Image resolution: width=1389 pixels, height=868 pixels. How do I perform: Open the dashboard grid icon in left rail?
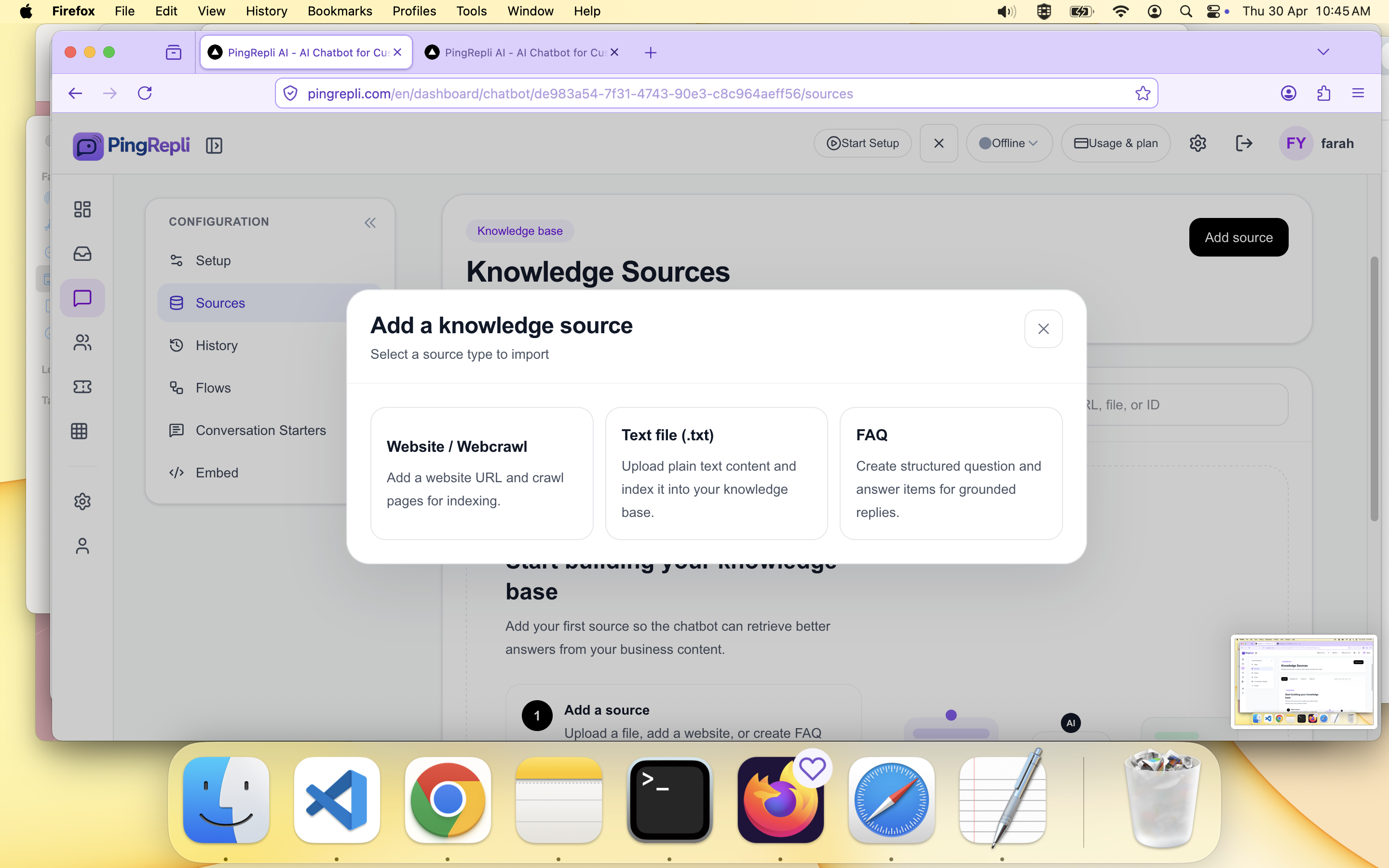82,209
